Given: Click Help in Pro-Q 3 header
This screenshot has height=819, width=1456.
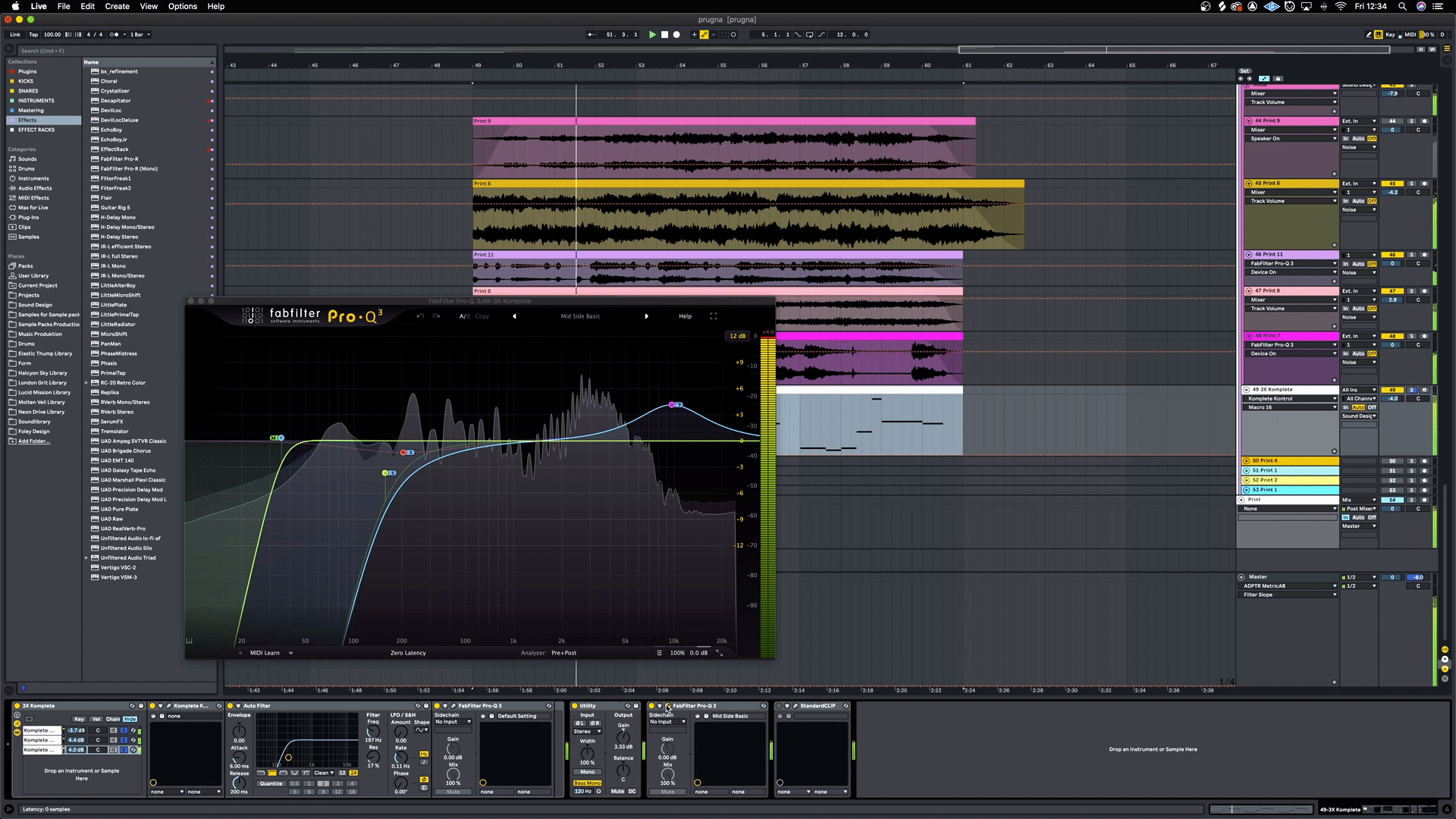Looking at the screenshot, I should 685,316.
